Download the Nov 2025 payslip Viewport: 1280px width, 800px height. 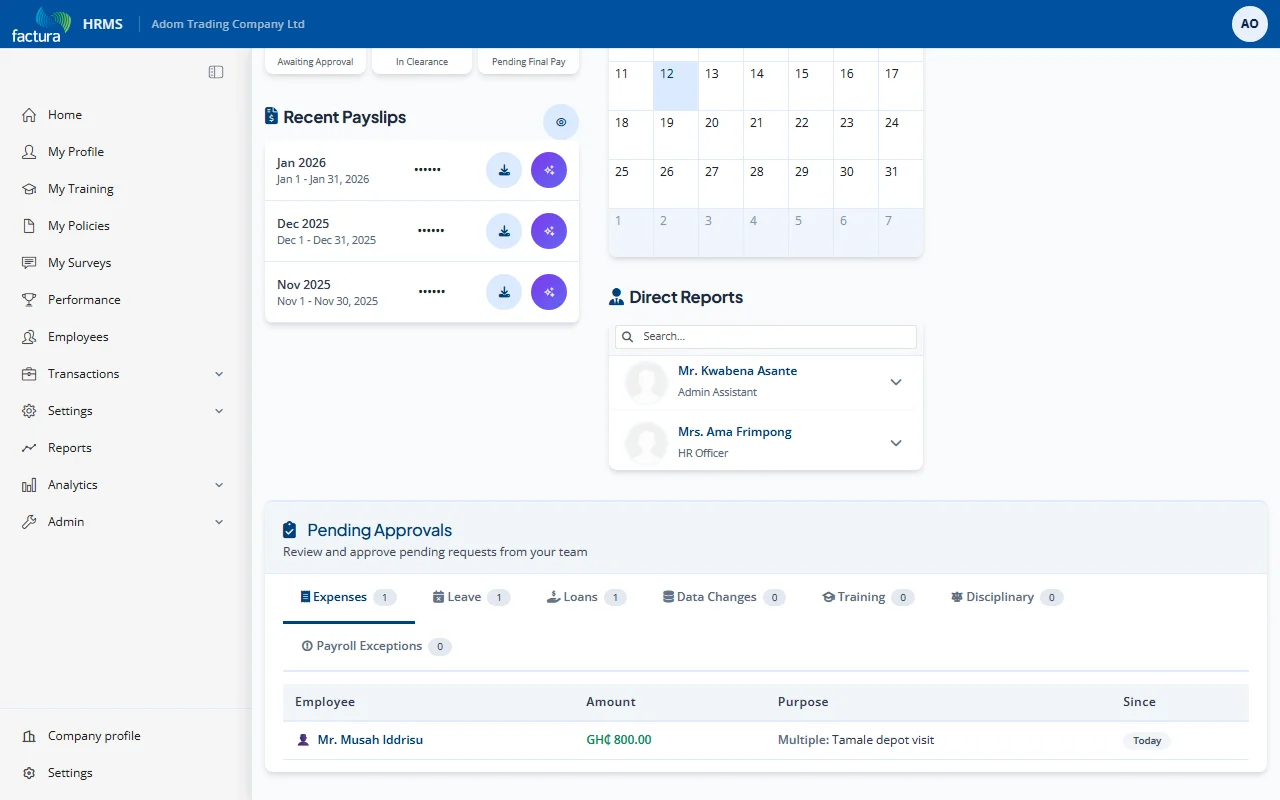[x=504, y=292]
